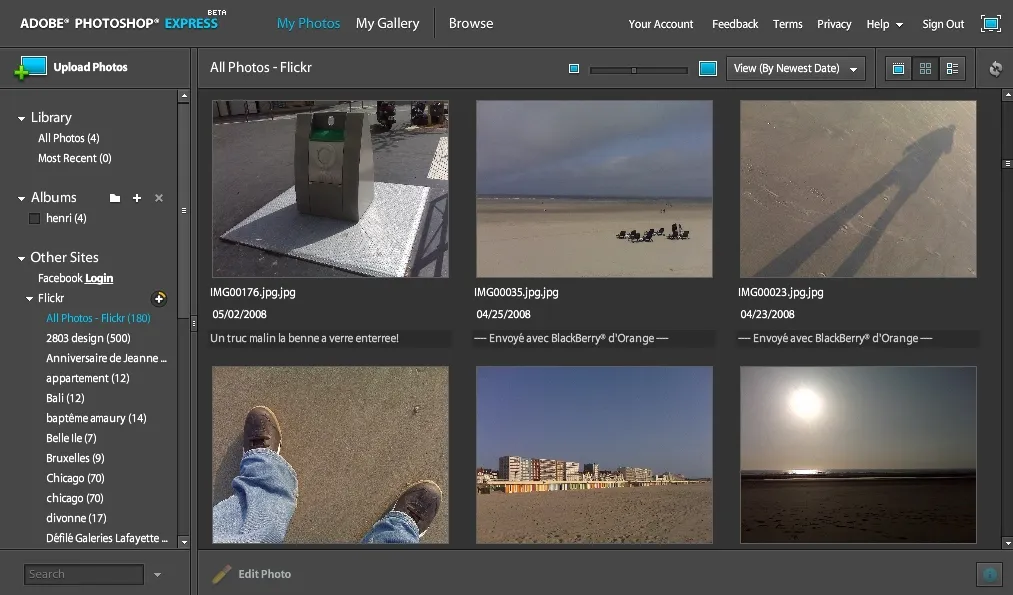Click the photo grid scrollbar down arrow
This screenshot has width=1013, height=595.
(x=1007, y=543)
